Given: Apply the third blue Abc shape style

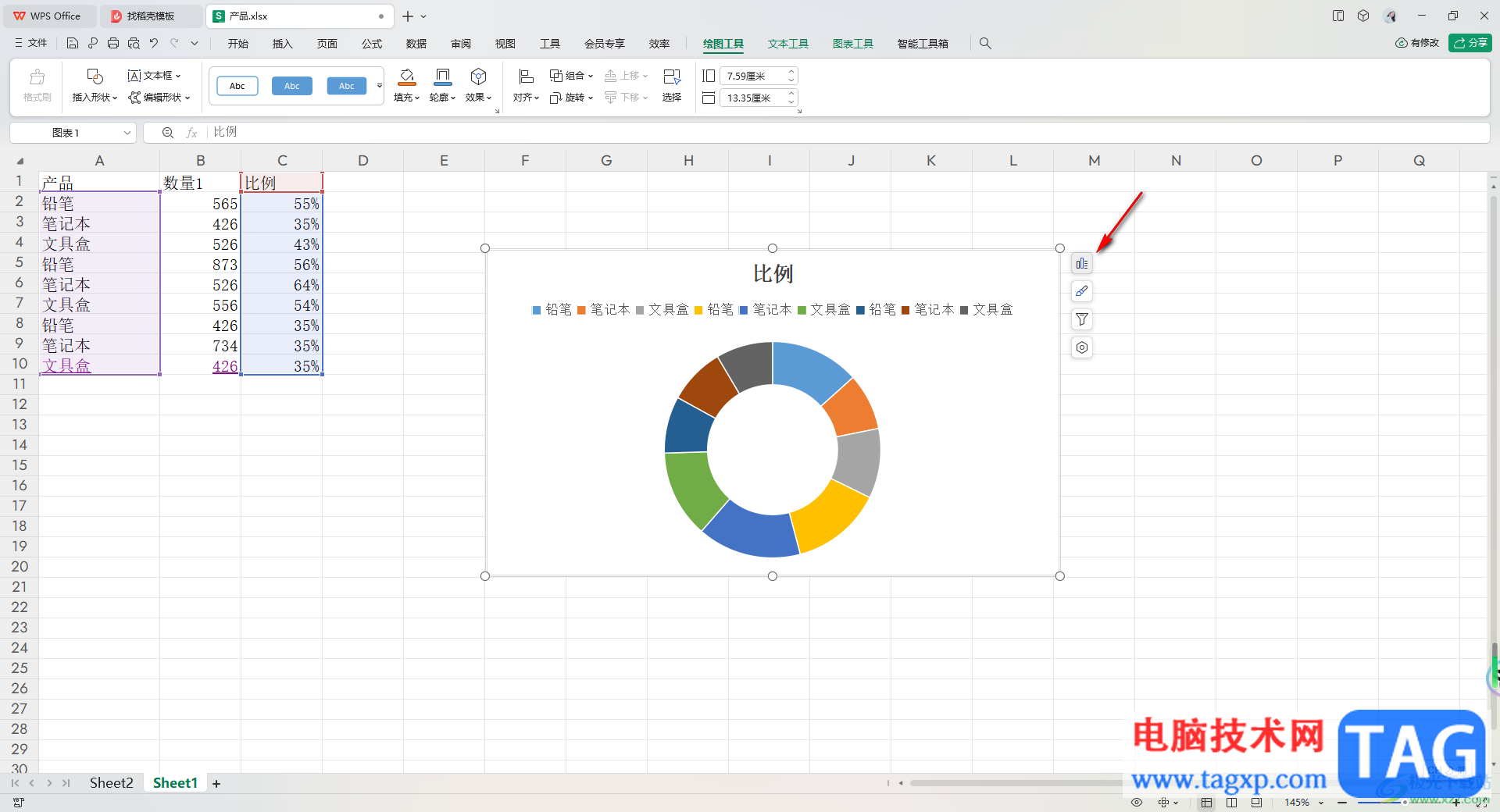Looking at the screenshot, I should pyautogui.click(x=347, y=86).
